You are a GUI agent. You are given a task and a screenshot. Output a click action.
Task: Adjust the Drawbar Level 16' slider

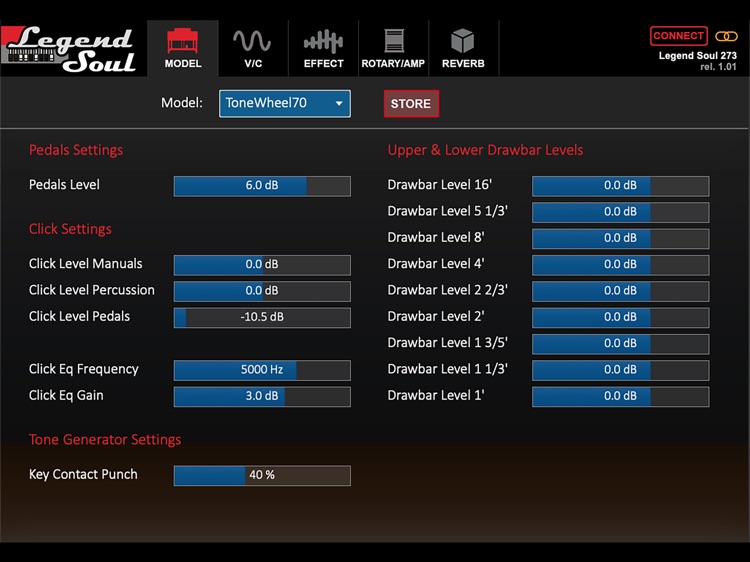click(620, 186)
